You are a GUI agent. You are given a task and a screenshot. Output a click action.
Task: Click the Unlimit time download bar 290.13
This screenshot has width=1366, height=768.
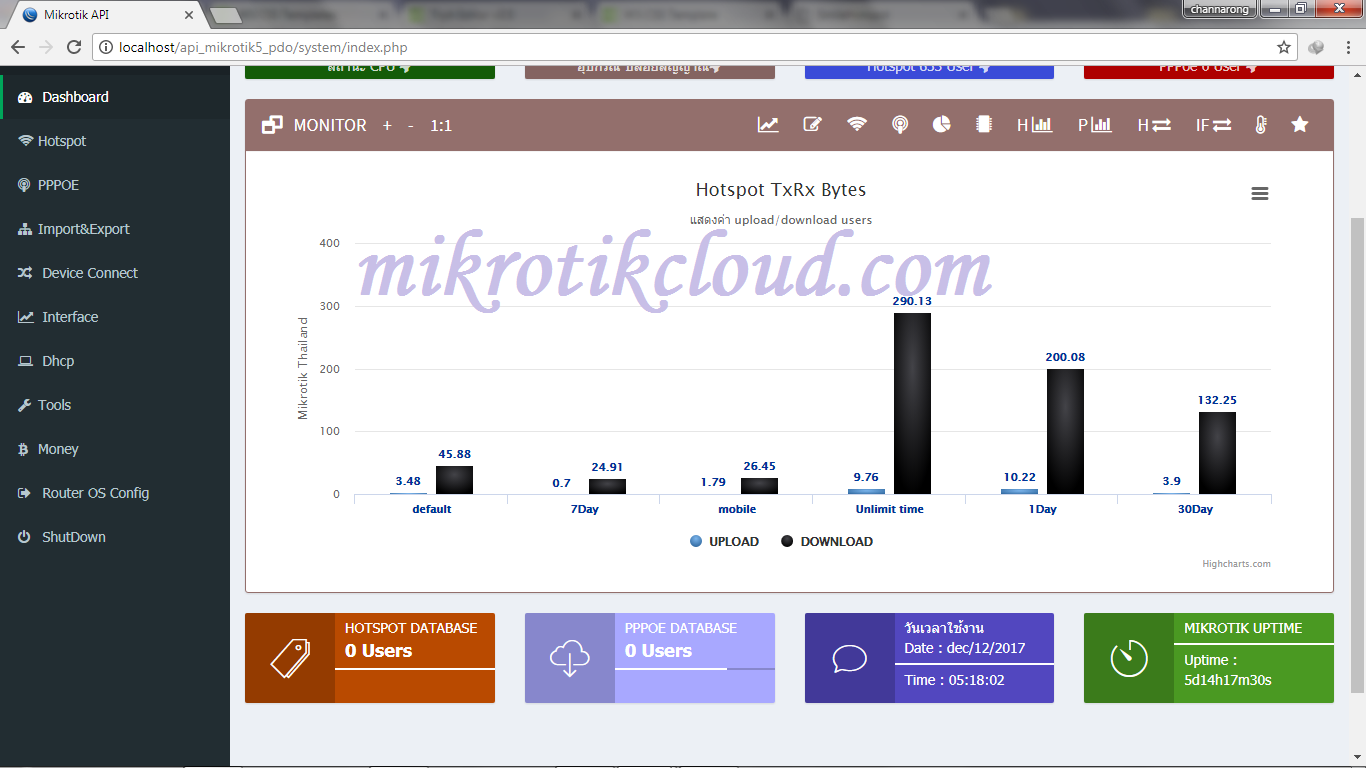[912, 403]
